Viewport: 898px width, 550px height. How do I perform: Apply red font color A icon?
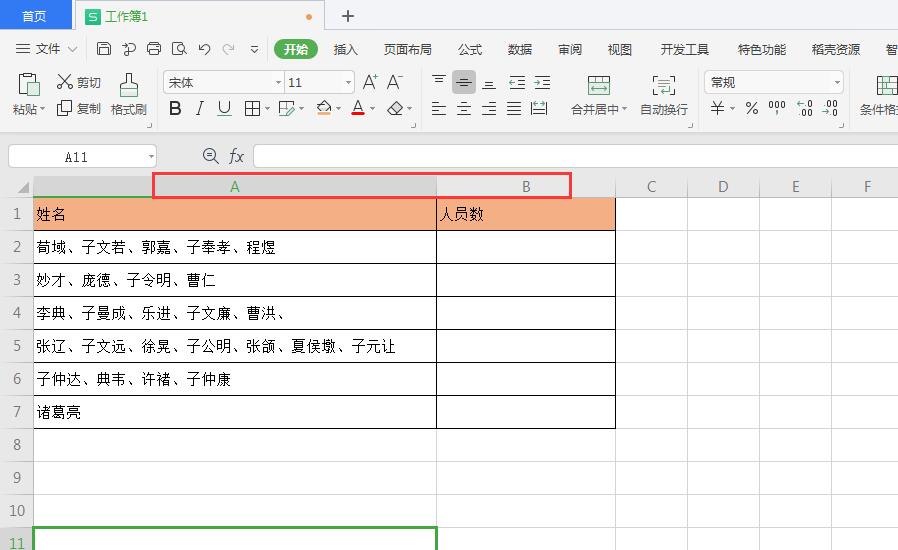tap(358, 108)
